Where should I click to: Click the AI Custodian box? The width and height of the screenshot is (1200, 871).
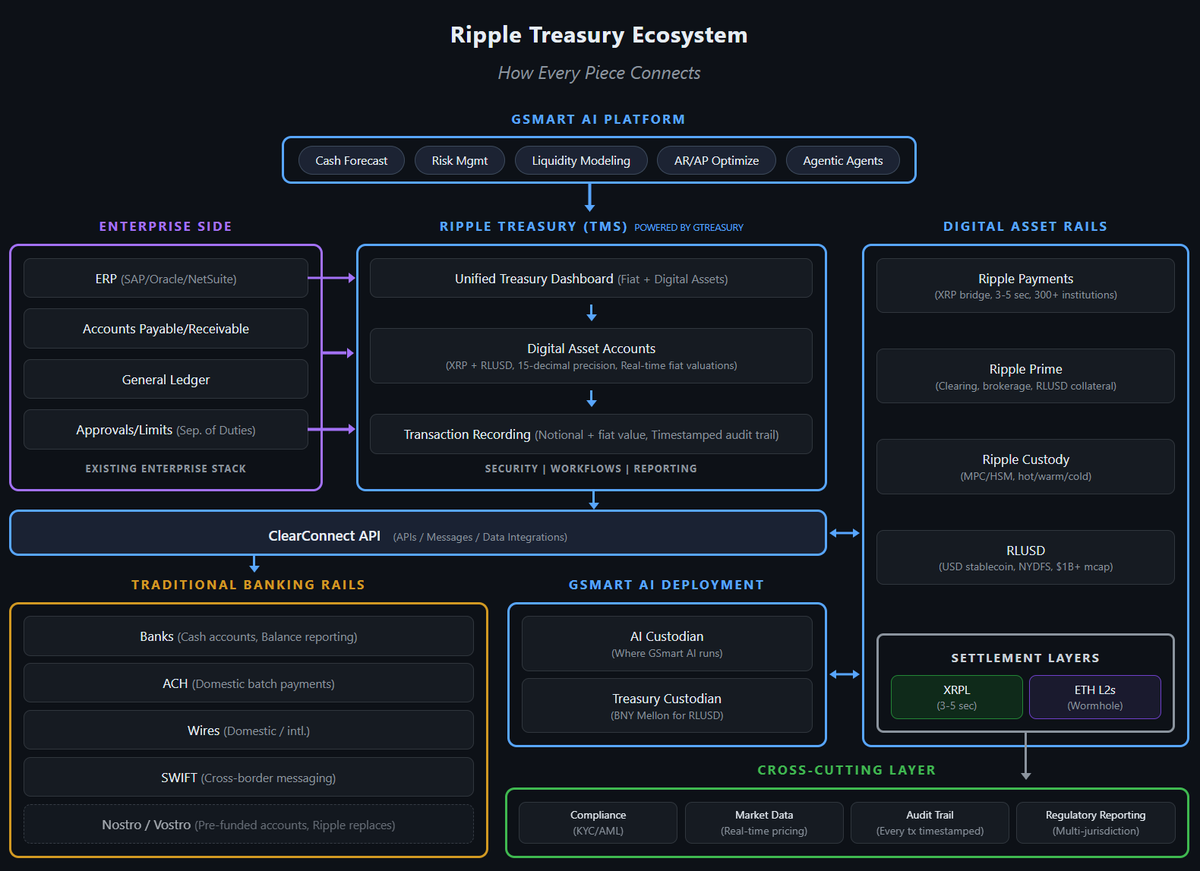667,644
